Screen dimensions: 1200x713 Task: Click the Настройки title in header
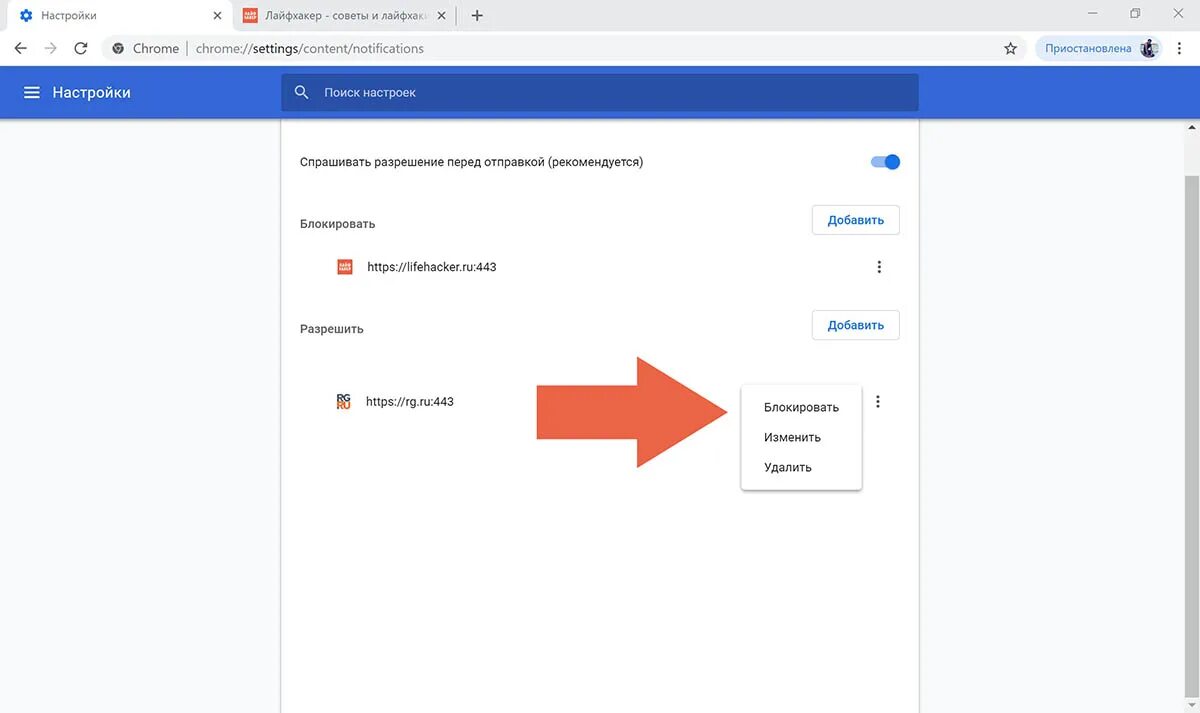tap(92, 92)
